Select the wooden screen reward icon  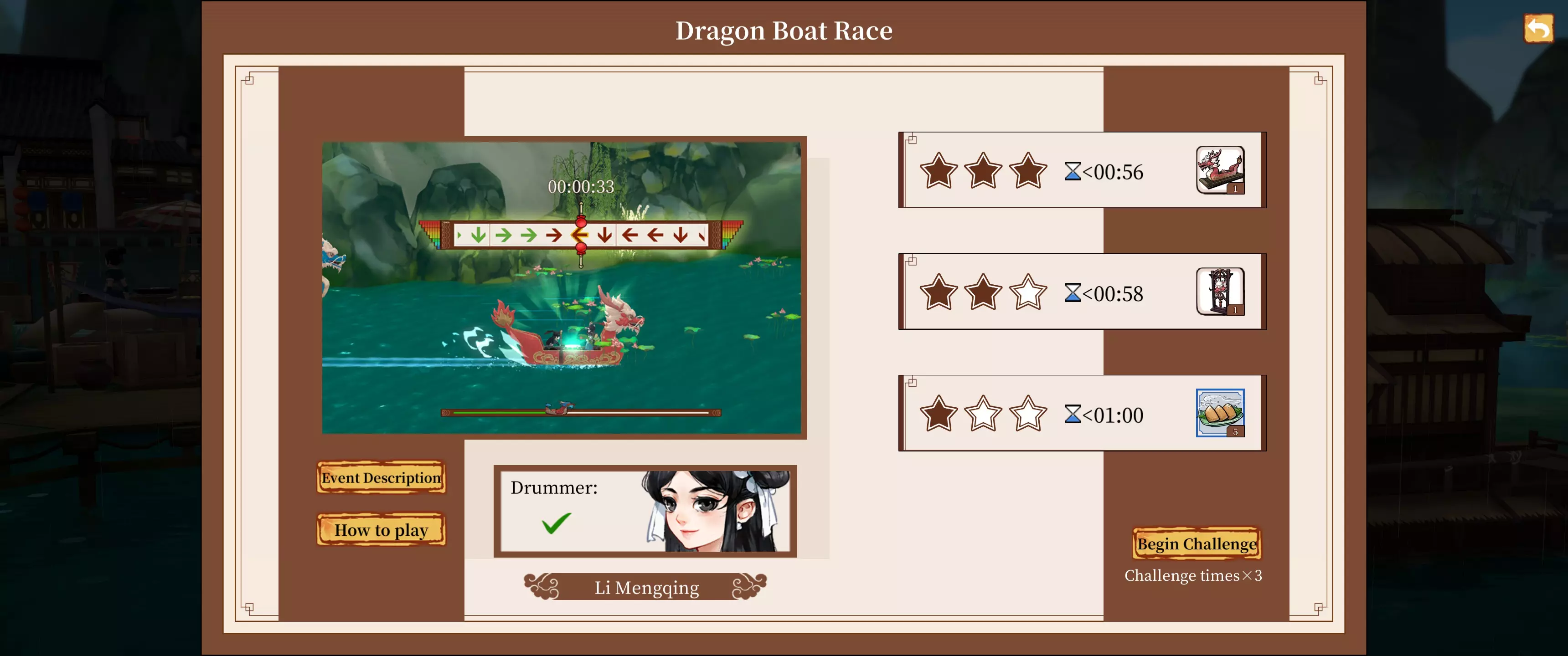(x=1220, y=292)
